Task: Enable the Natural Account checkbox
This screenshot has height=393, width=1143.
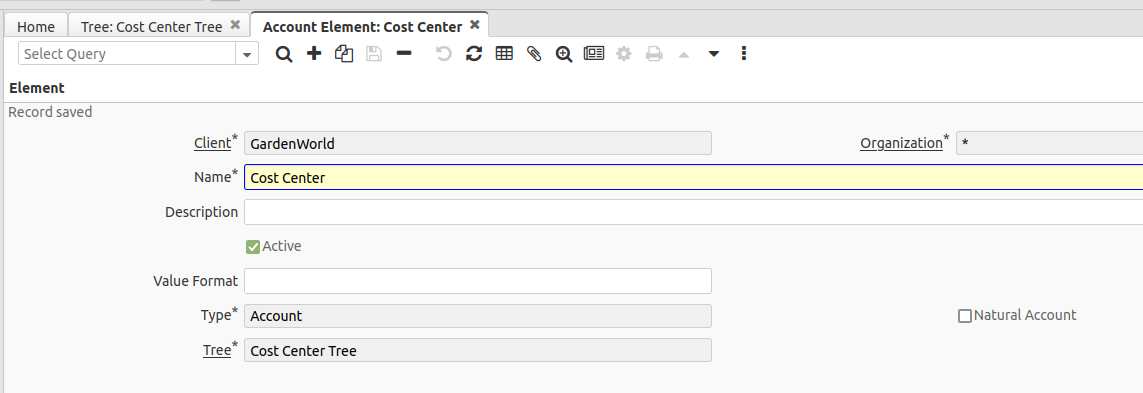Action: pyautogui.click(x=964, y=316)
